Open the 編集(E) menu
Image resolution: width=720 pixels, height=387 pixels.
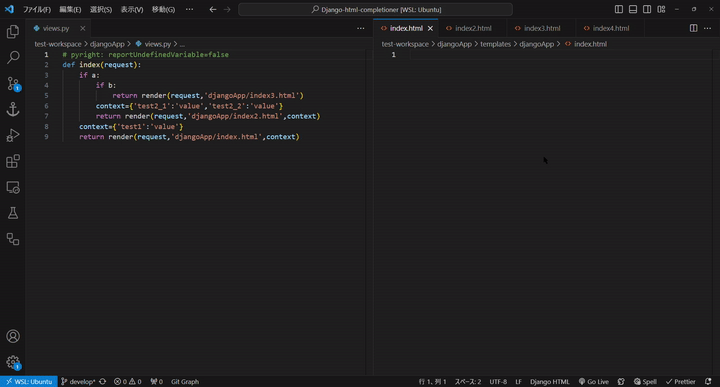click(x=70, y=9)
